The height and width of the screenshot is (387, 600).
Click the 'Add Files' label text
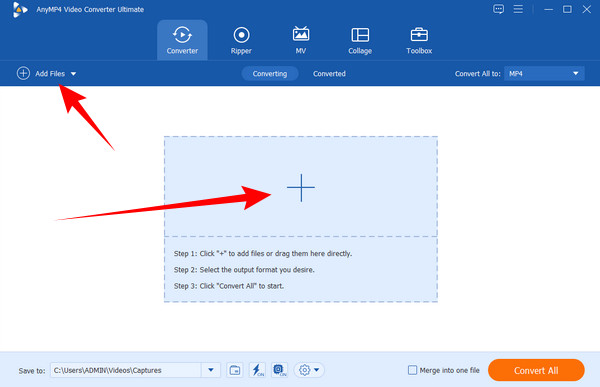pyautogui.click(x=50, y=73)
